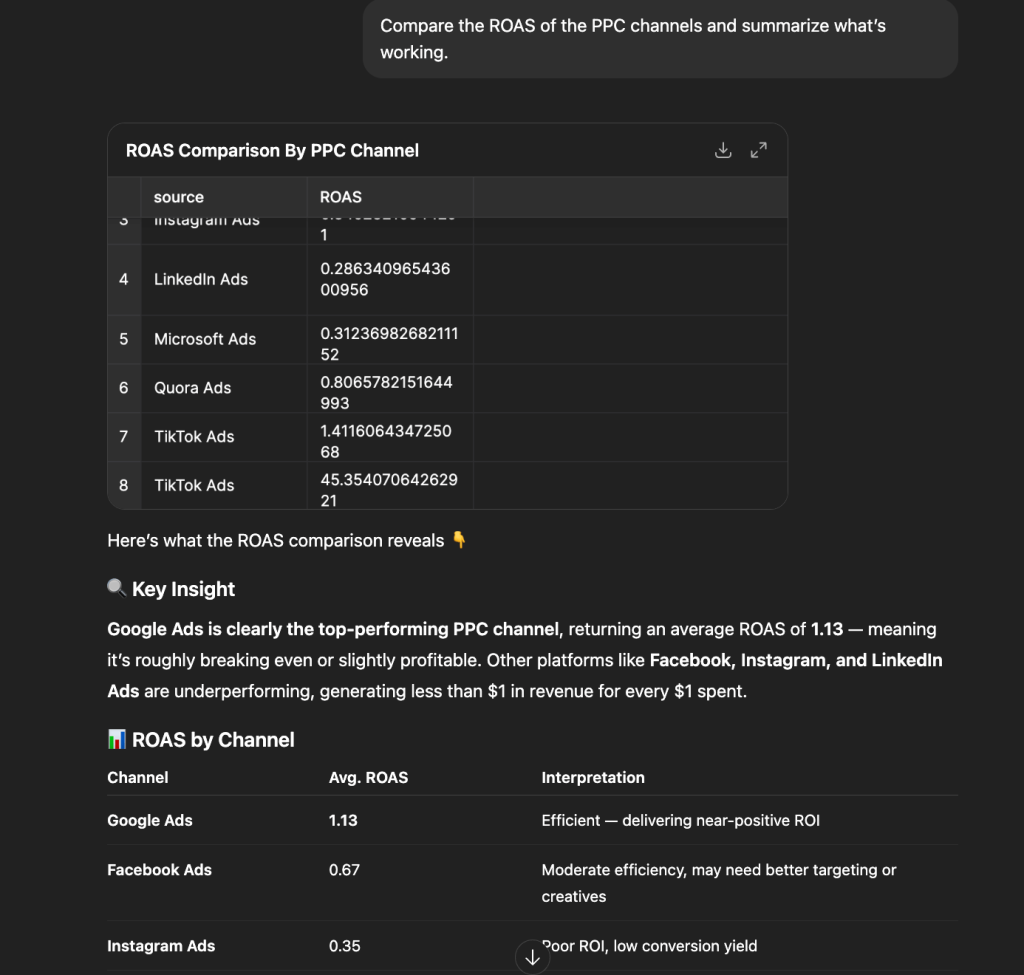
Task: Click row number 5 next to Microsoft Ads
Action: (124, 339)
